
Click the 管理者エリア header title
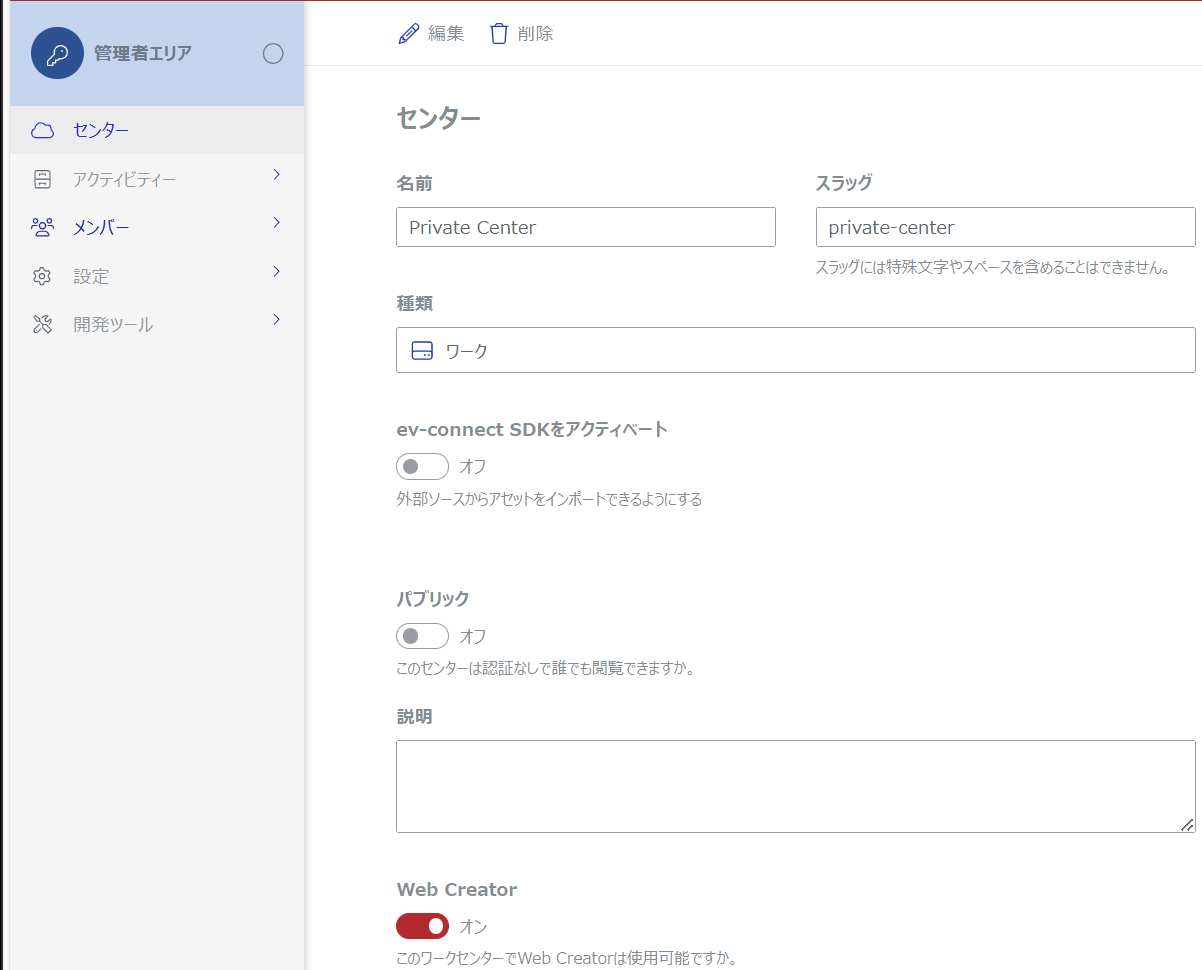coord(143,54)
